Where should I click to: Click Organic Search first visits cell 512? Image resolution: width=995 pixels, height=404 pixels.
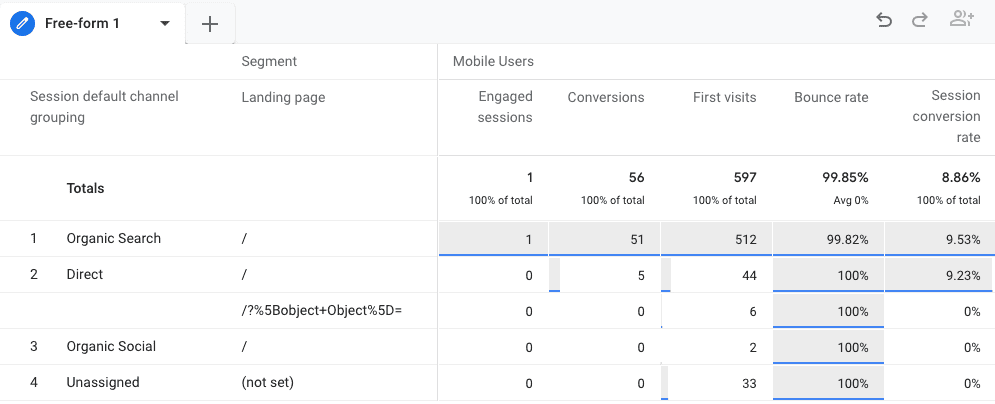716,239
